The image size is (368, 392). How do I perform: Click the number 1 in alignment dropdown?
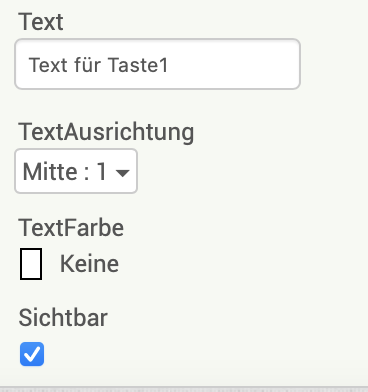click(102, 172)
